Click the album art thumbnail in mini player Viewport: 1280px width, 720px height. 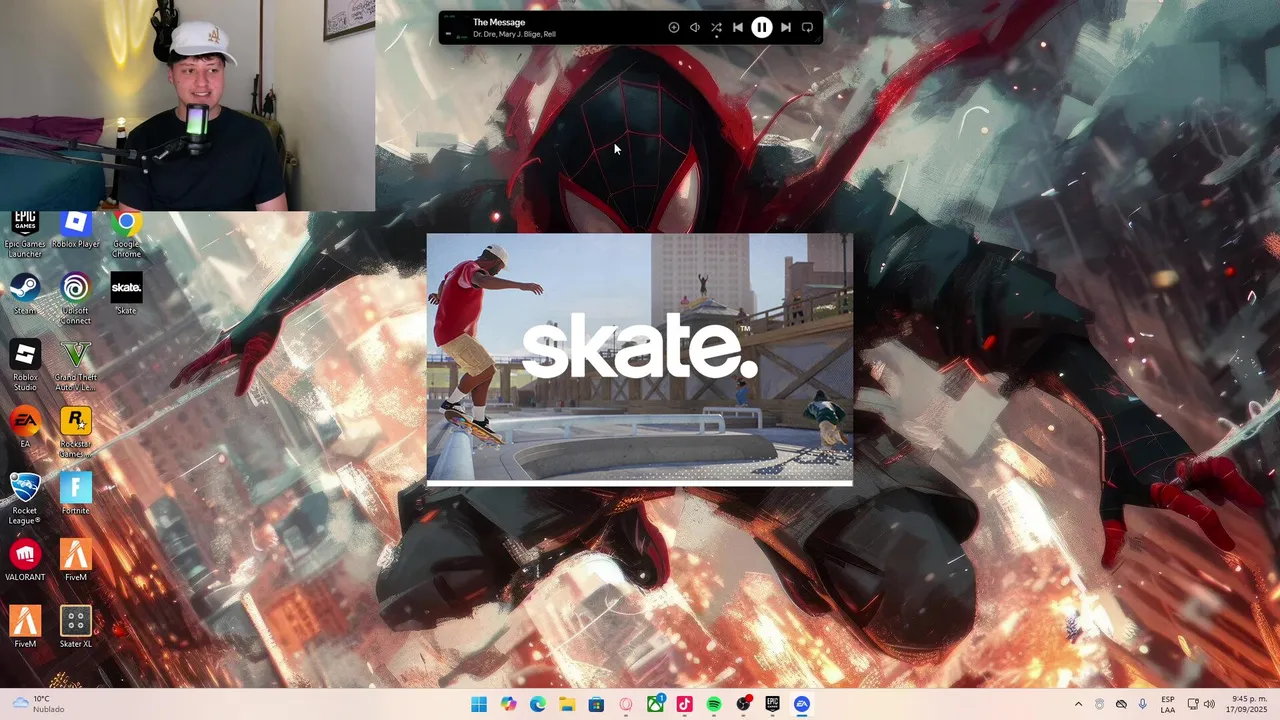tap(455, 28)
